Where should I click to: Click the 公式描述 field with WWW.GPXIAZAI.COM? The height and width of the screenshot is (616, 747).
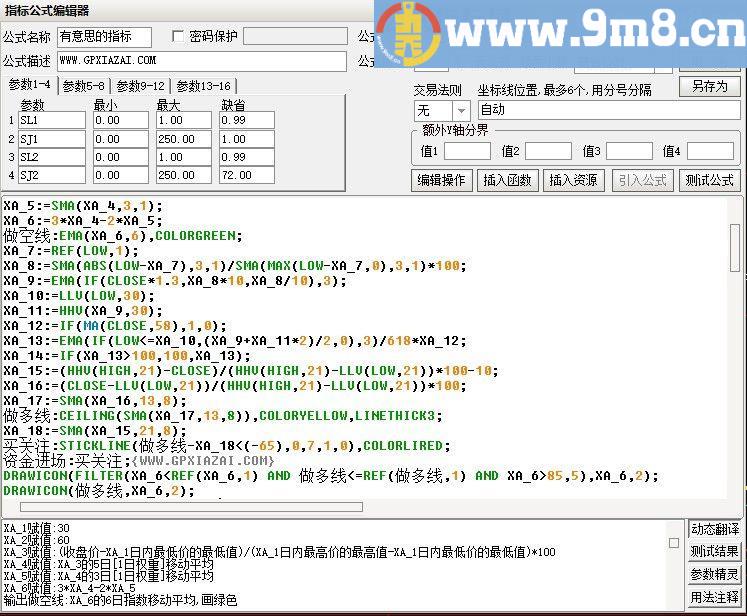(202, 61)
